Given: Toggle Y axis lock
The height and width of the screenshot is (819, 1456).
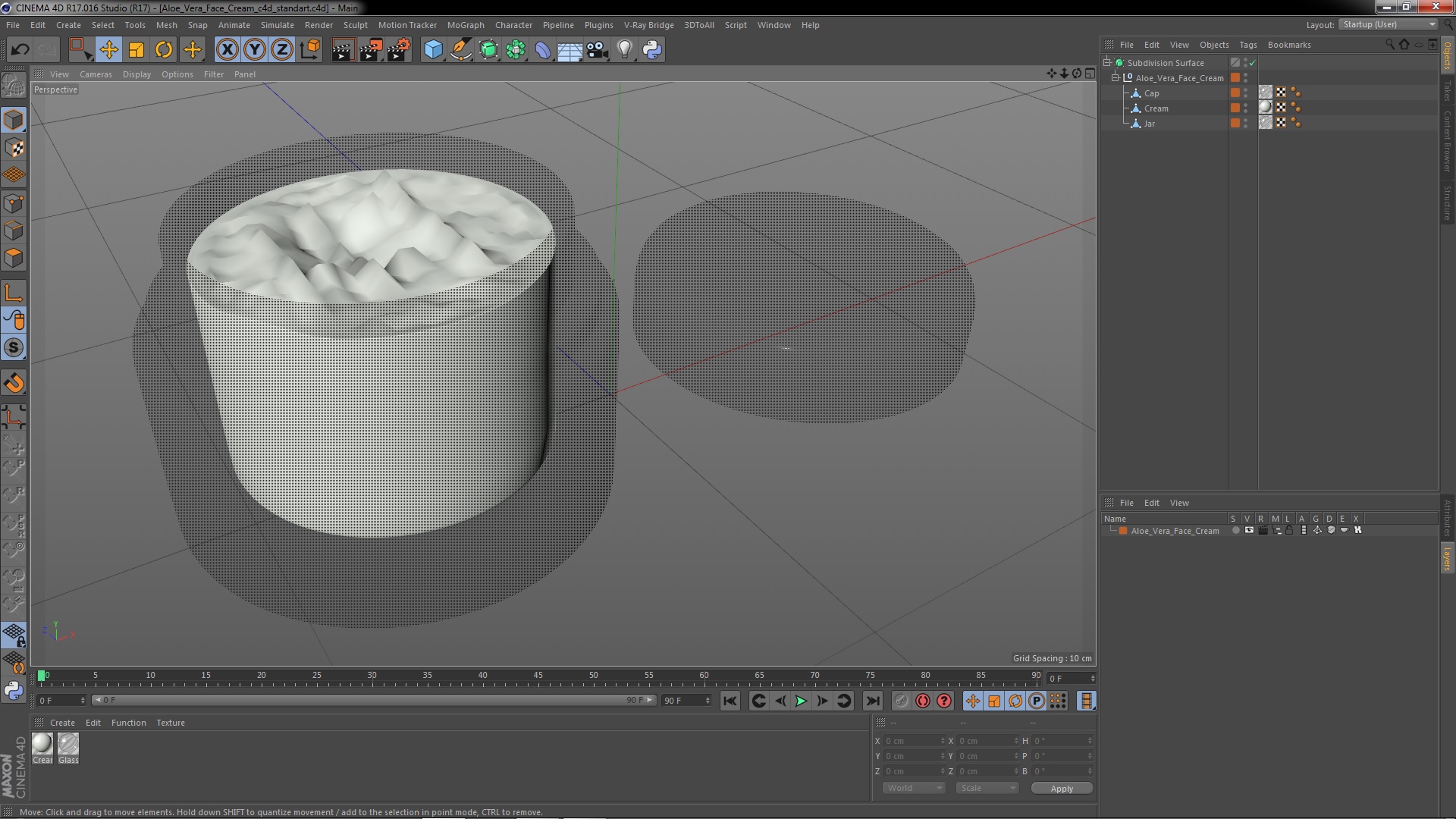Looking at the screenshot, I should (x=255, y=50).
